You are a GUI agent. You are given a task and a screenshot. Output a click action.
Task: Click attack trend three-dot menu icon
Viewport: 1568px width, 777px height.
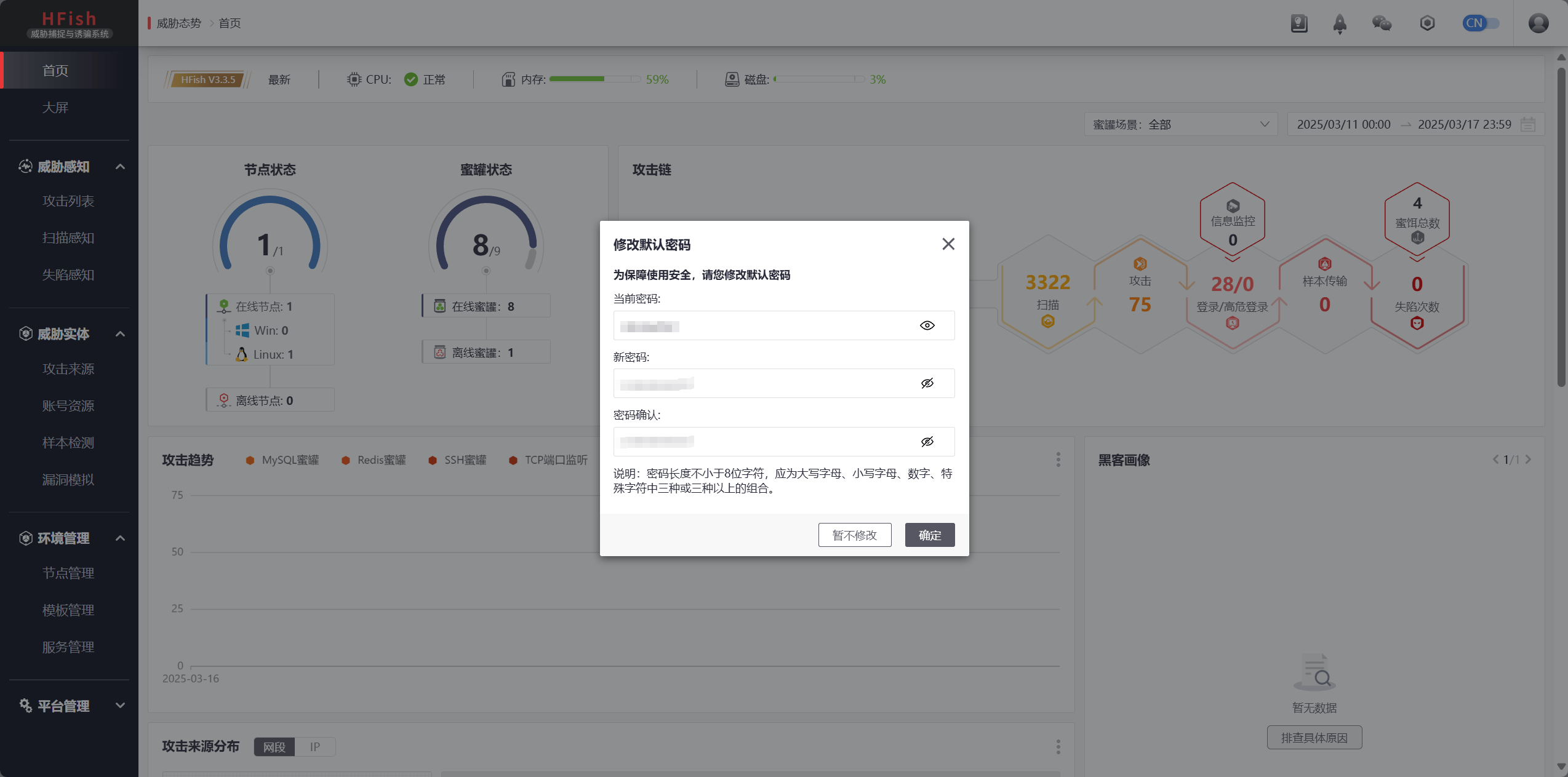[x=1058, y=460]
